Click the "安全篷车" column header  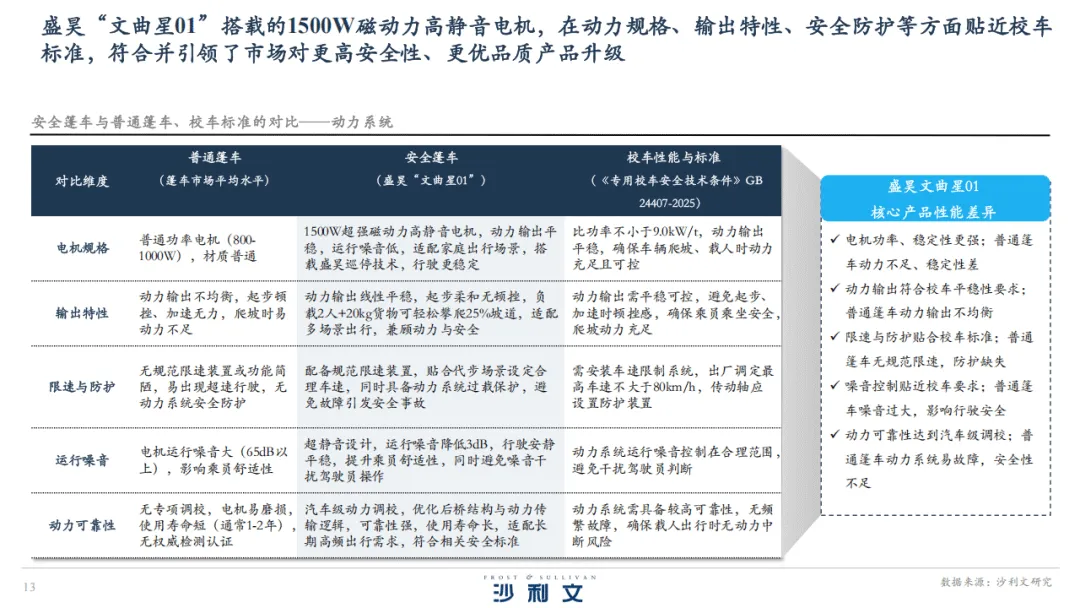click(x=431, y=158)
